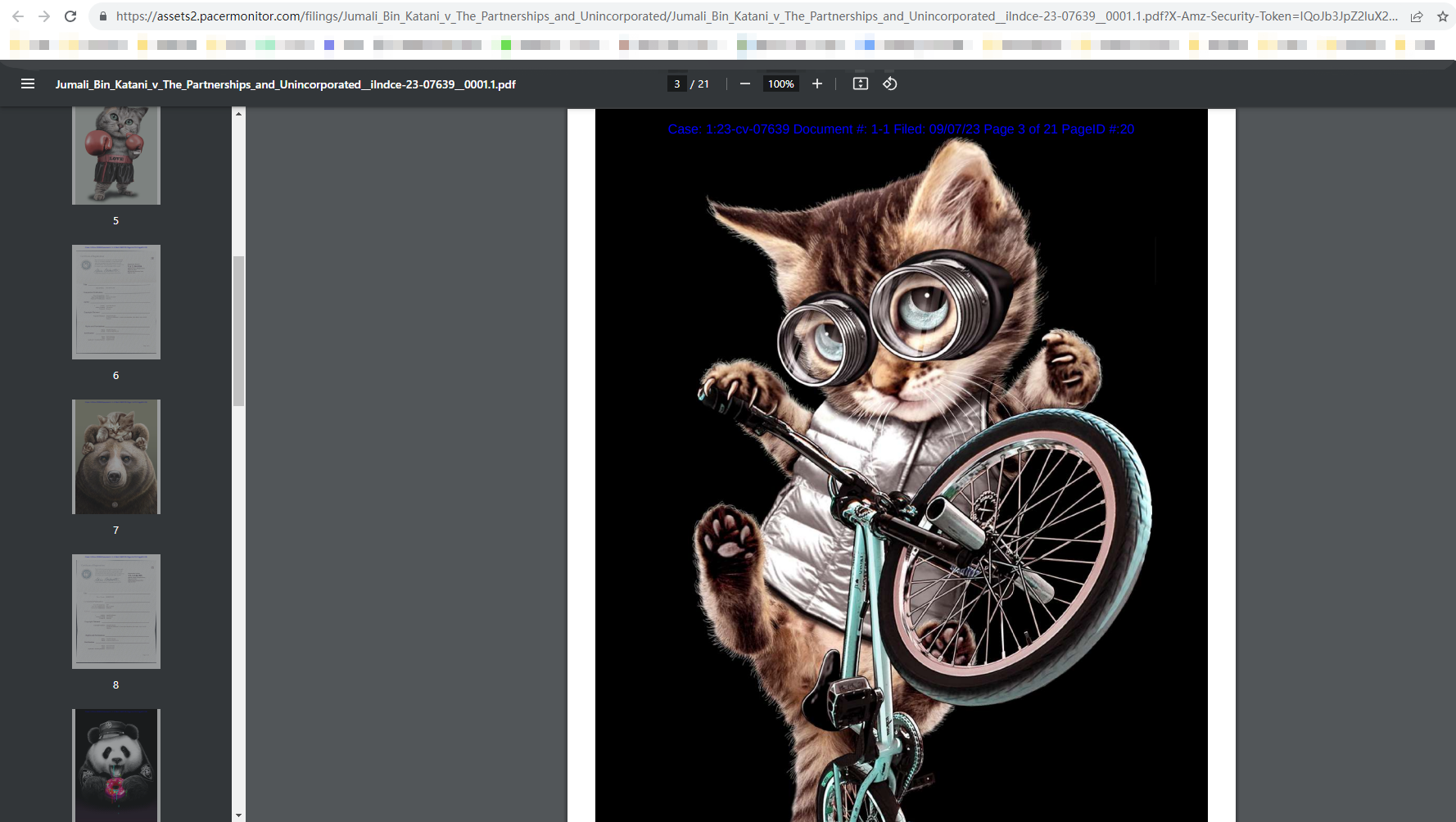The image size is (1456, 822).
Task: Go back in browser history
Action: (x=18, y=16)
